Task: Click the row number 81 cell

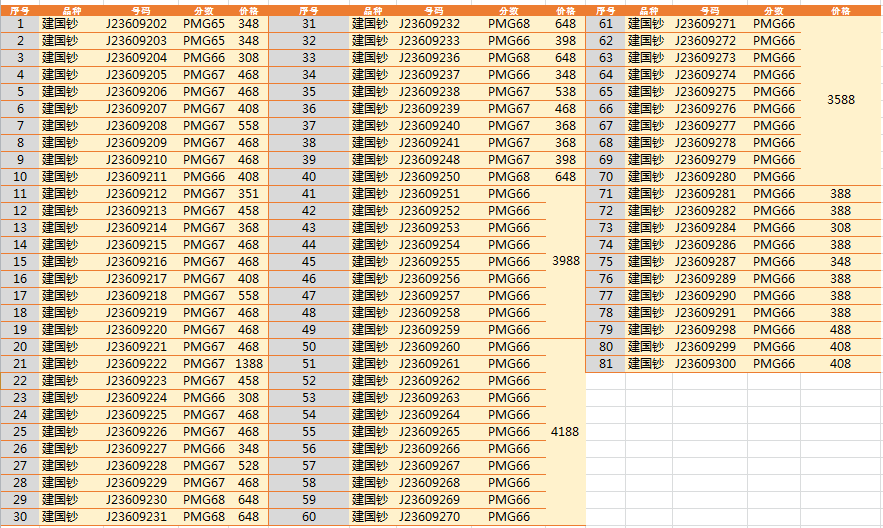Action: 606,364
